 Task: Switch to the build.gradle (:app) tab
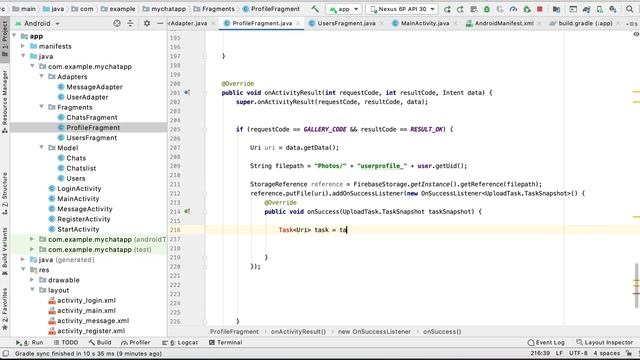tap(585, 23)
